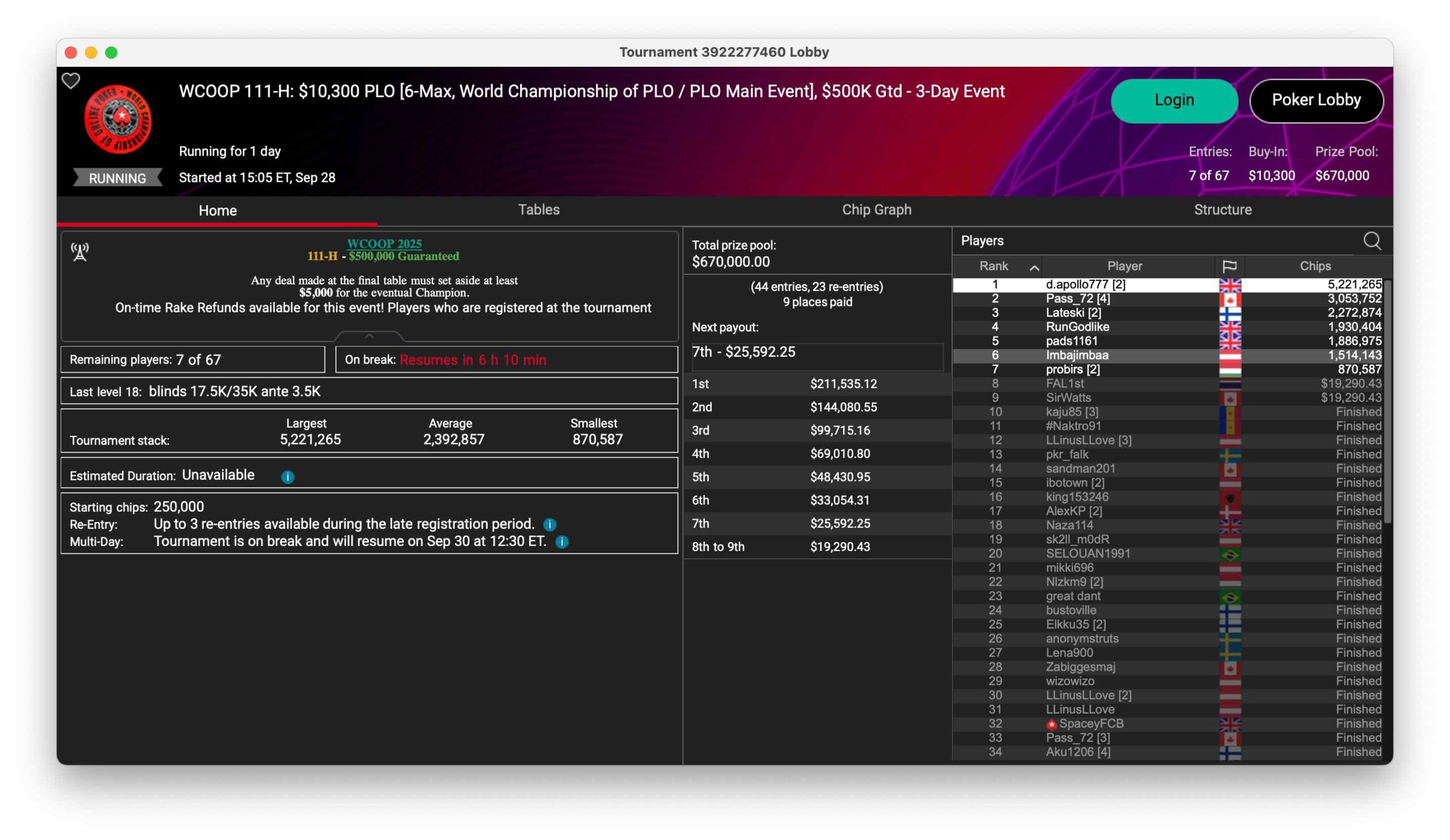This screenshot has width=1450, height=840.
Task: Sort players by the Chips column
Action: [1315, 266]
